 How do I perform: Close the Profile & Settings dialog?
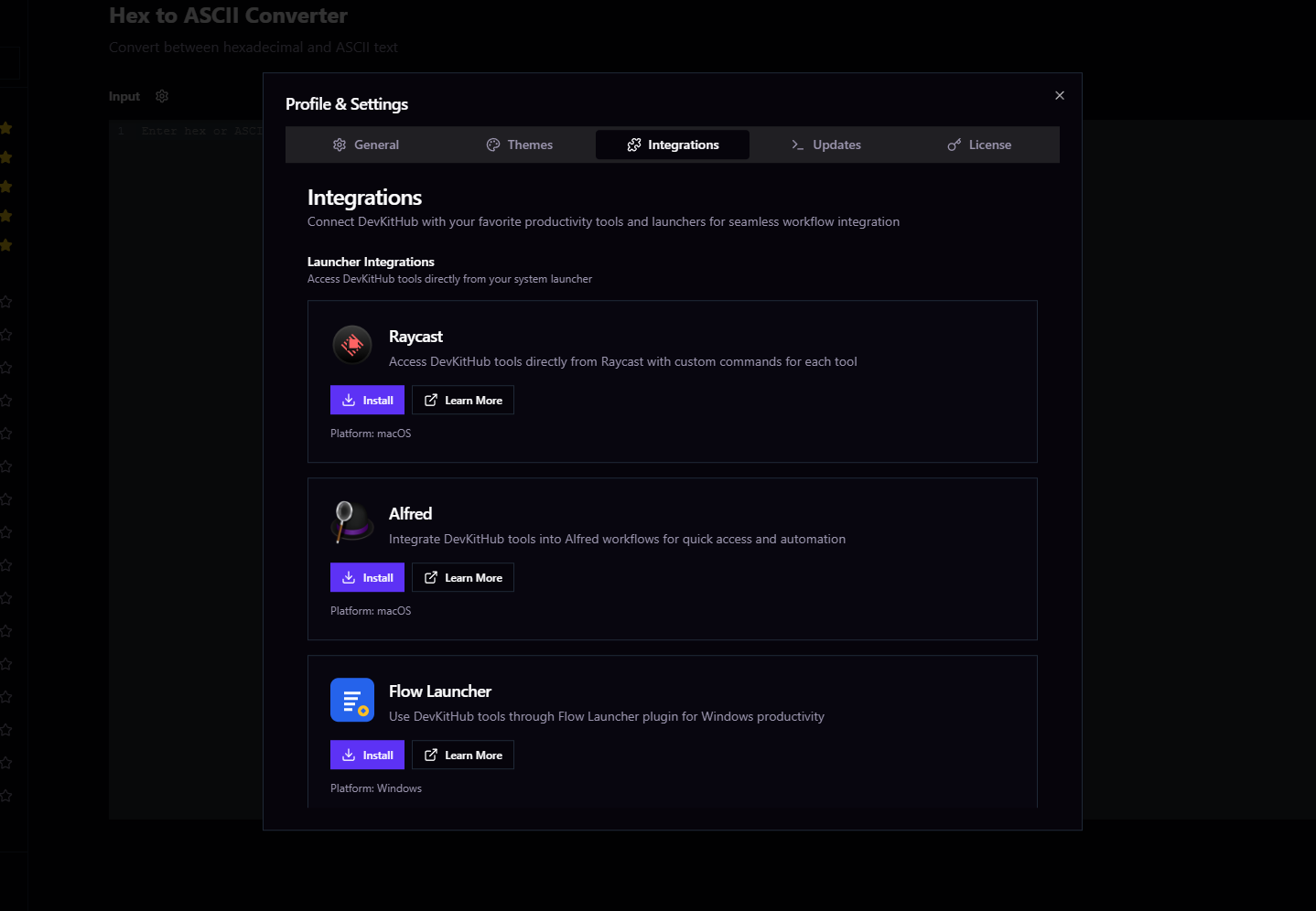[1059, 95]
